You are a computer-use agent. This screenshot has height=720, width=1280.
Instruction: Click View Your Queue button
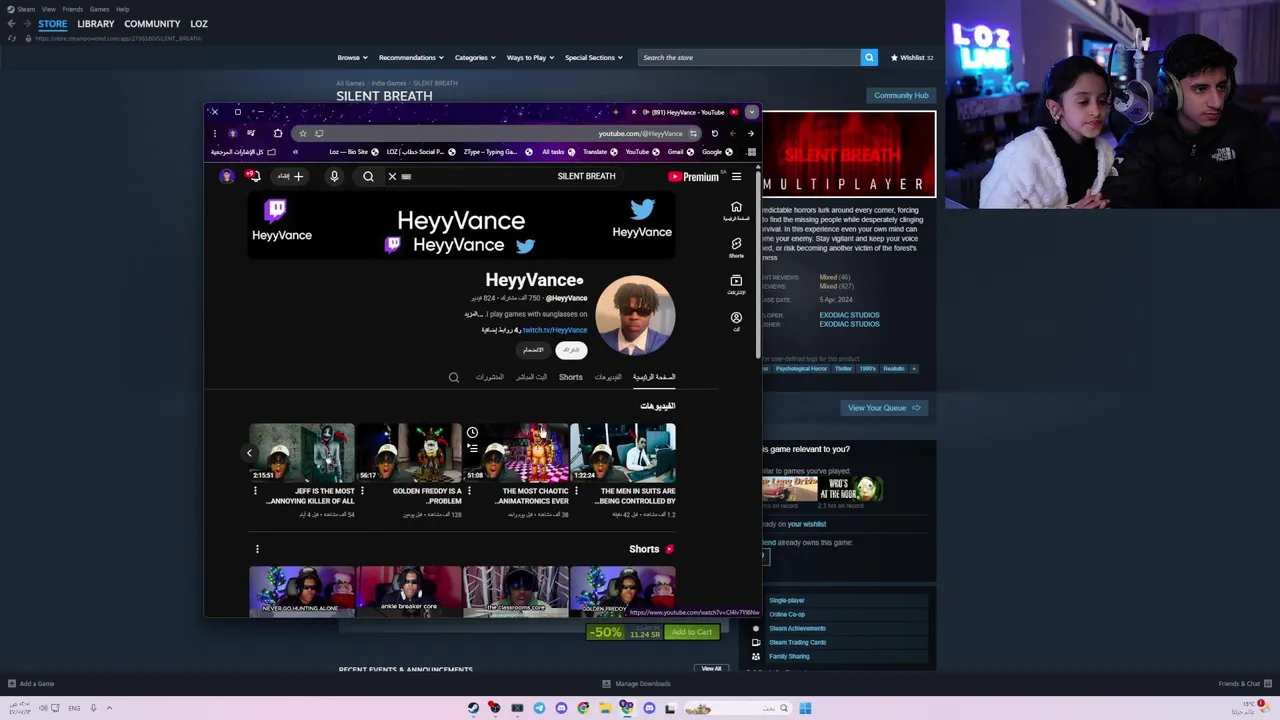click(x=884, y=407)
